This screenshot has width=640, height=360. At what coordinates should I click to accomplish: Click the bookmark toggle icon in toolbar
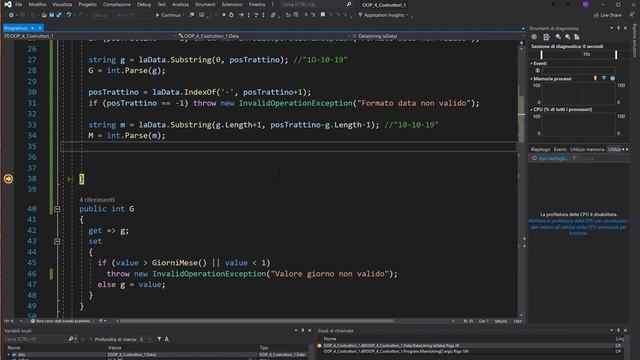323,15
